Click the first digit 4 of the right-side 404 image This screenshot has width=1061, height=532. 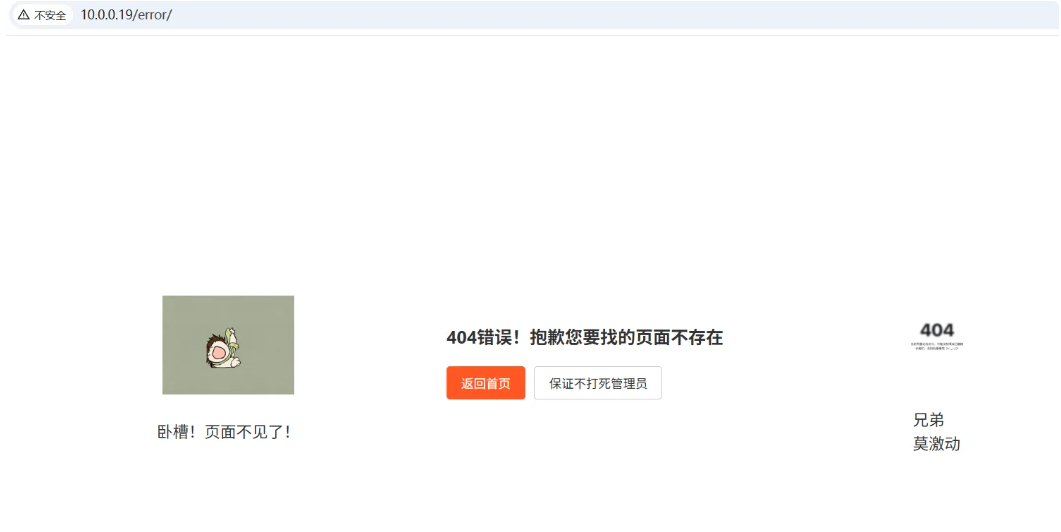tap(926, 330)
